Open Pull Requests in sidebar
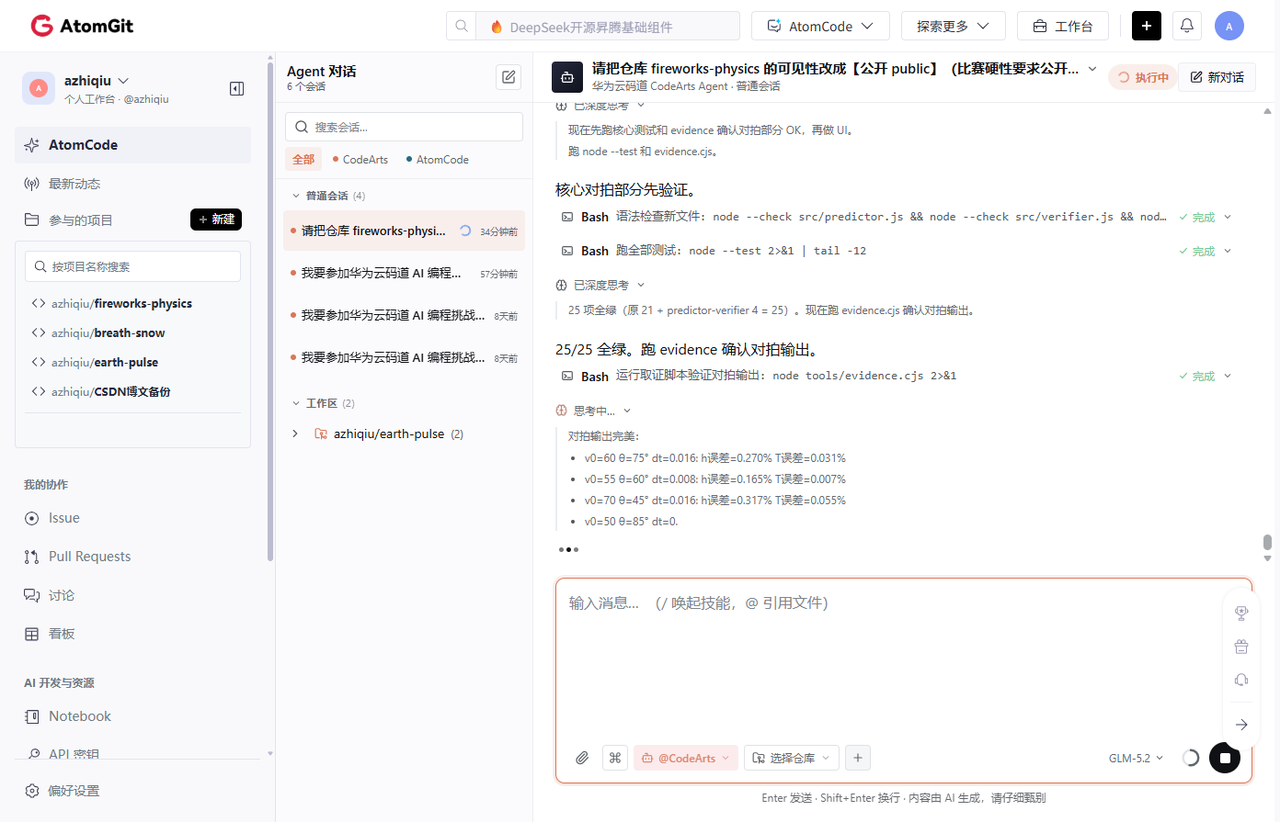The width and height of the screenshot is (1280, 822). [x=89, y=557]
